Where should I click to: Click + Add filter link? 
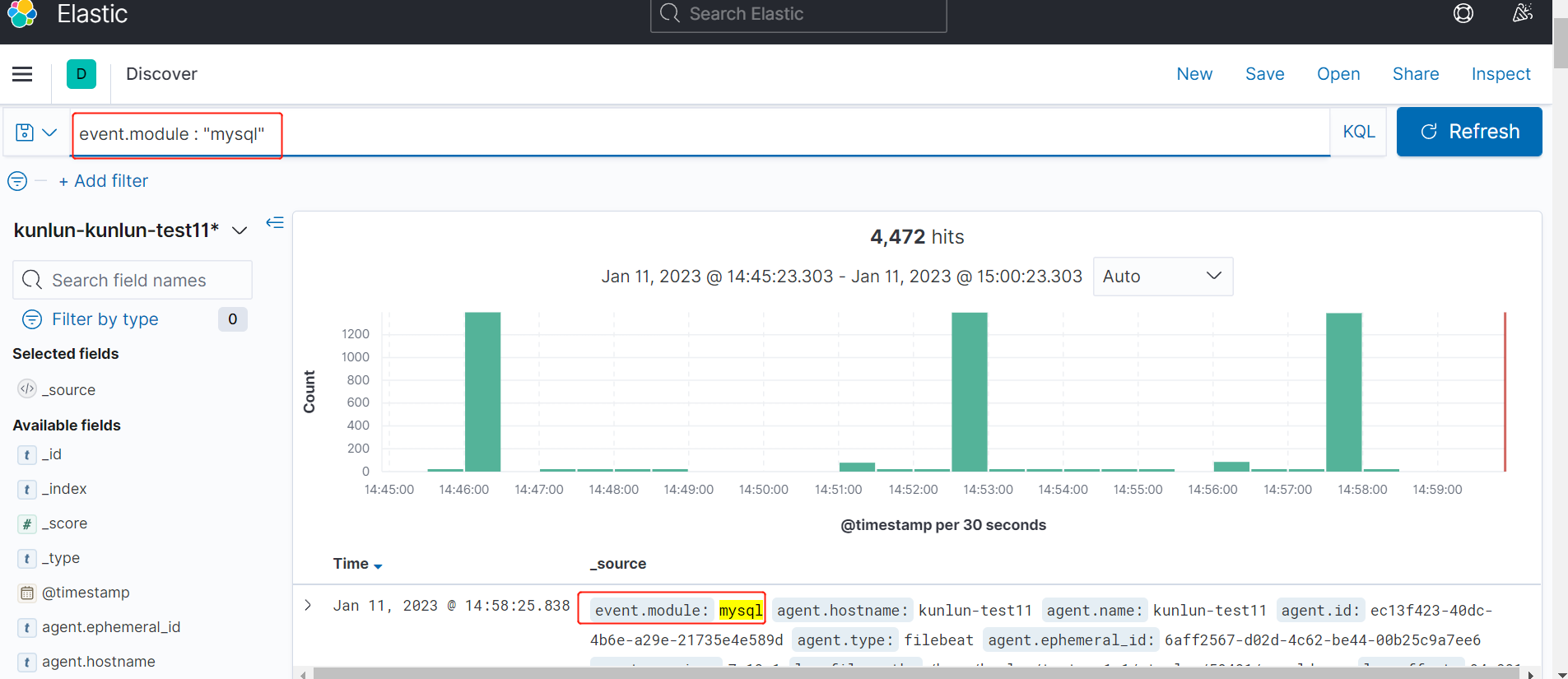104,181
